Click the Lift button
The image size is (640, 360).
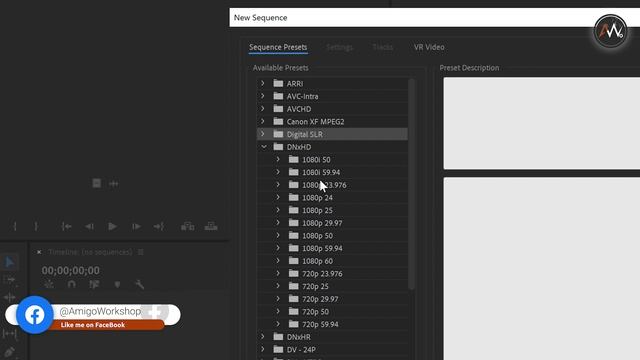[187, 226]
